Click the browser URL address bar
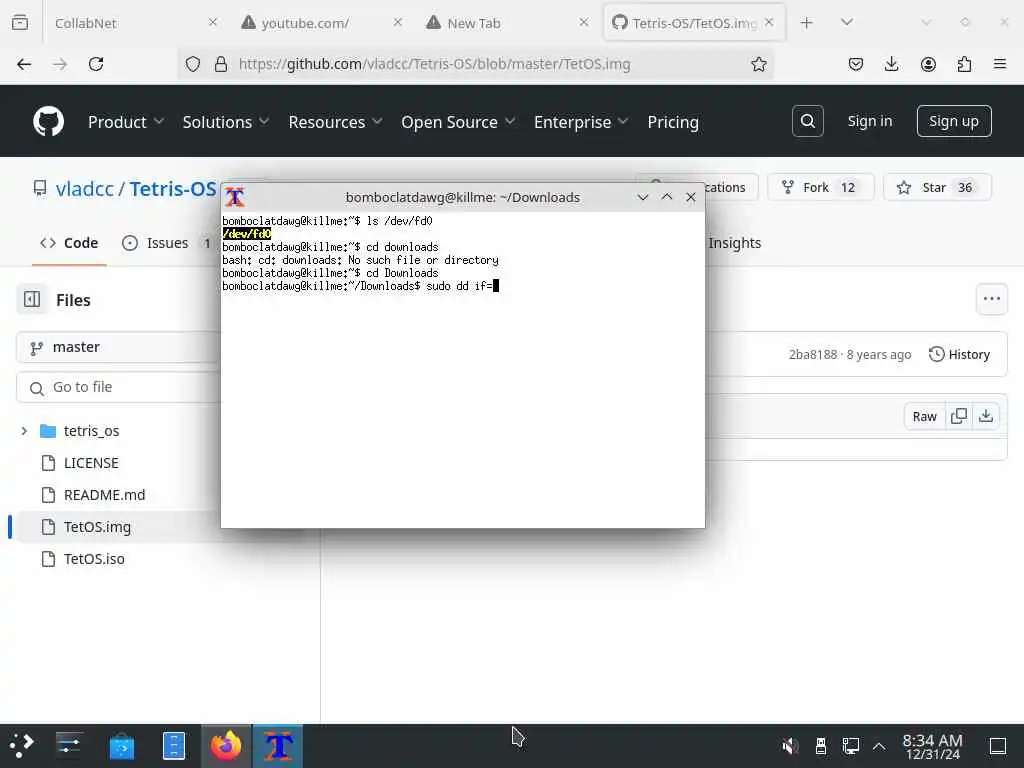 click(475, 64)
